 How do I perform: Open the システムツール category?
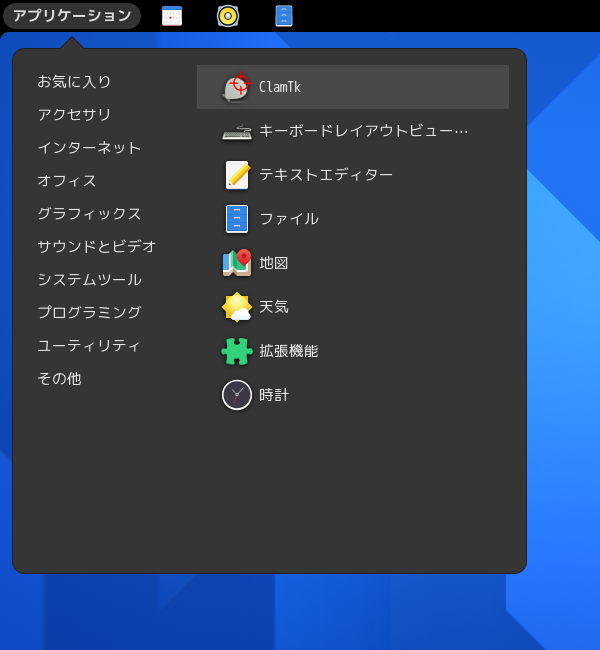pos(90,280)
